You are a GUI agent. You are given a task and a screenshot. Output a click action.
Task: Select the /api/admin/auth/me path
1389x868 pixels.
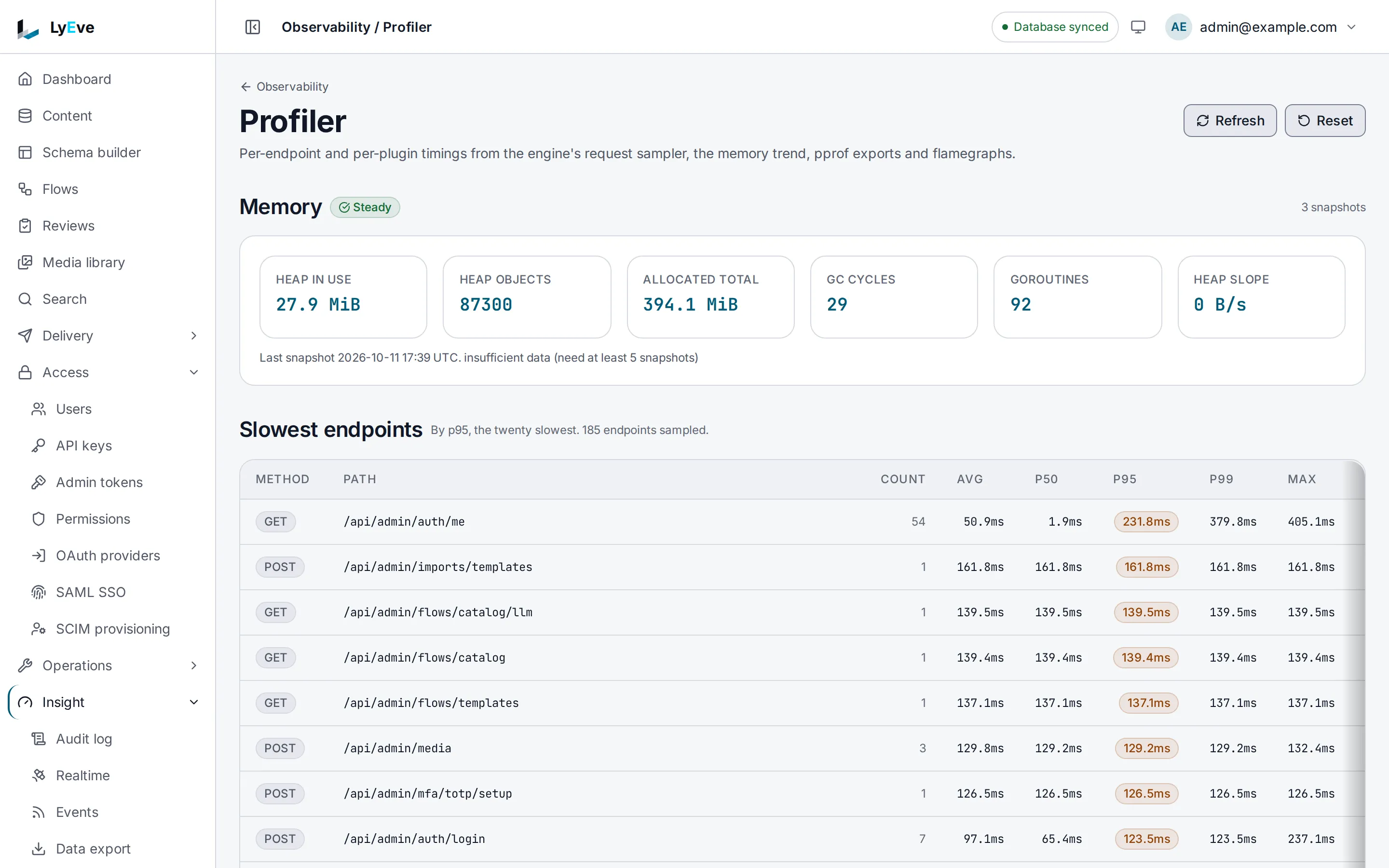pyautogui.click(x=404, y=522)
